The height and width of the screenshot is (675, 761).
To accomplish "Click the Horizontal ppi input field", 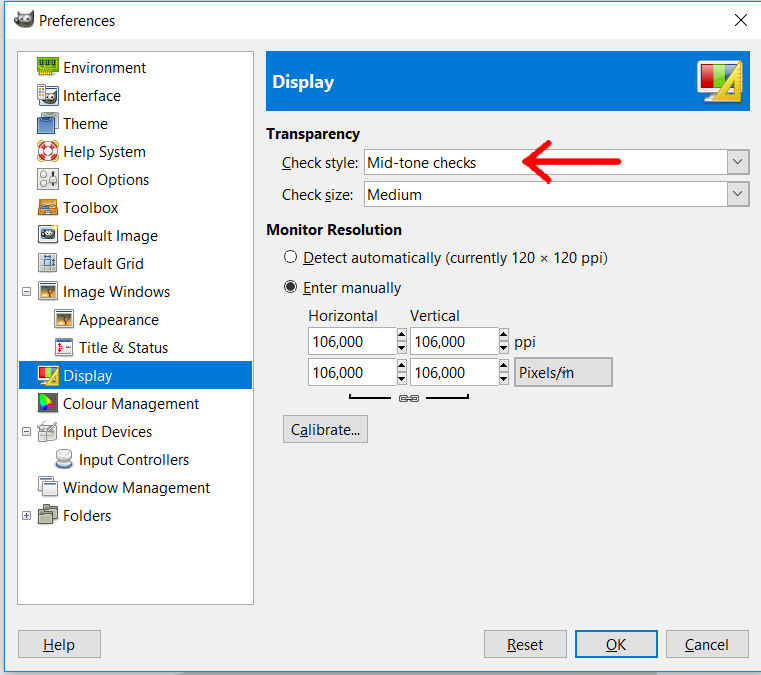I will tap(352, 341).
